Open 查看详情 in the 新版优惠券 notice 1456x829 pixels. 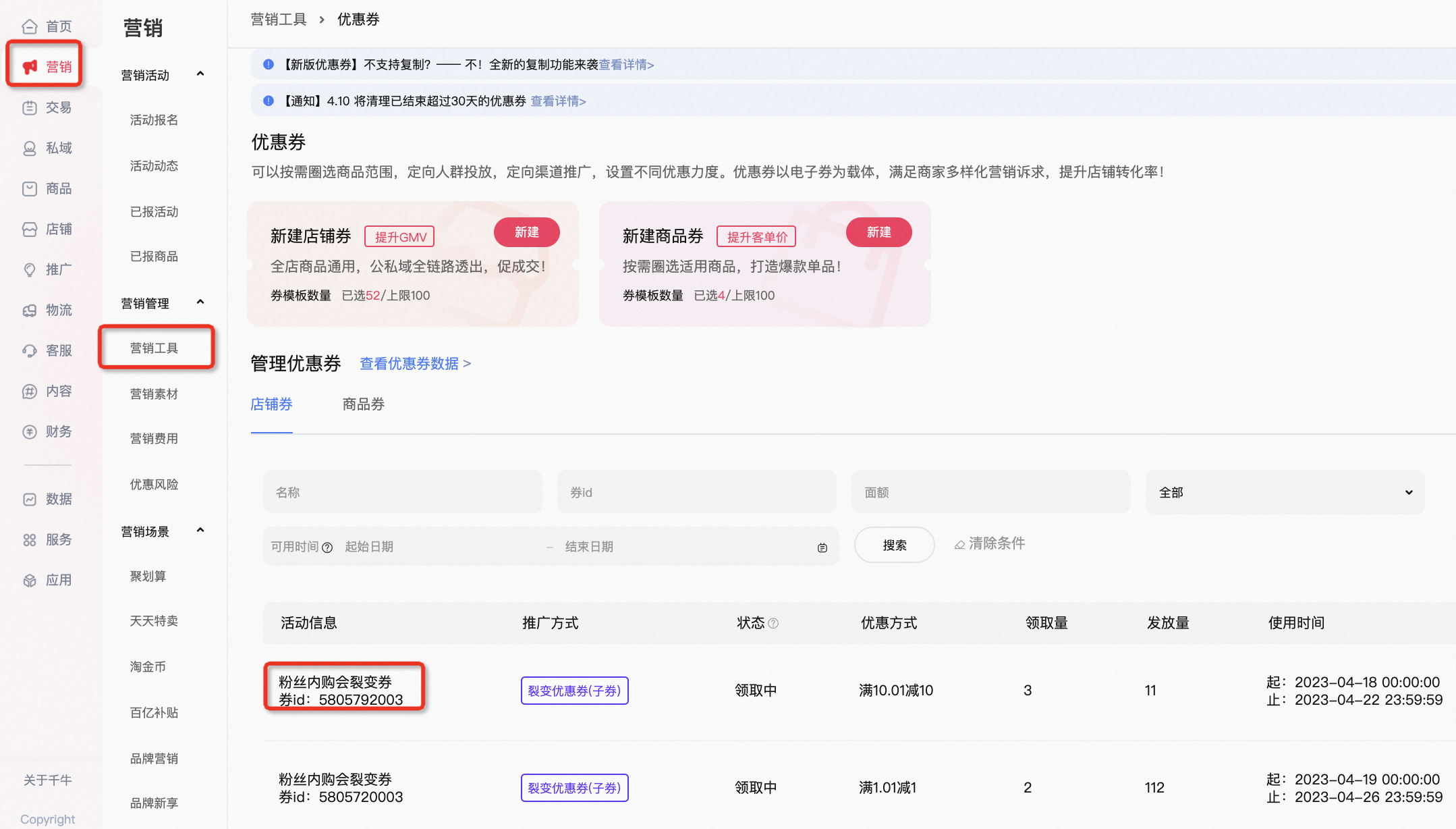626,65
